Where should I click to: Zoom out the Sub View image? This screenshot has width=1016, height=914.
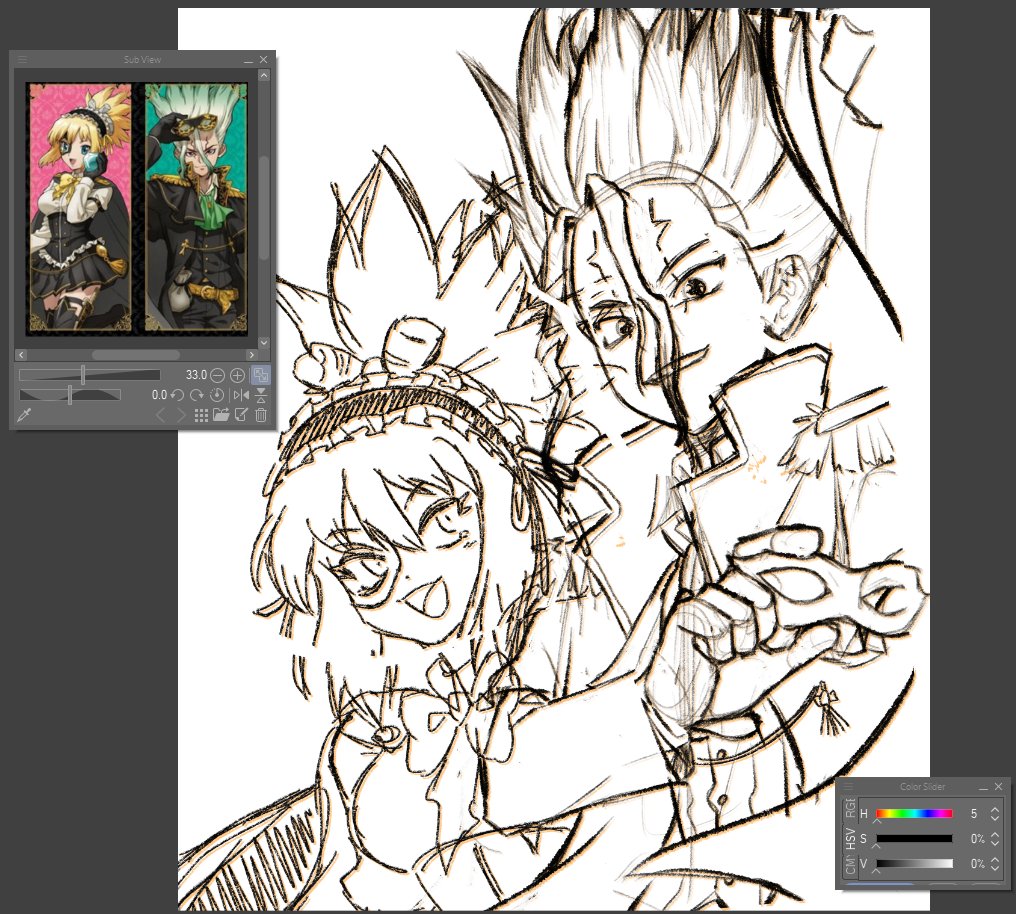tap(218, 375)
